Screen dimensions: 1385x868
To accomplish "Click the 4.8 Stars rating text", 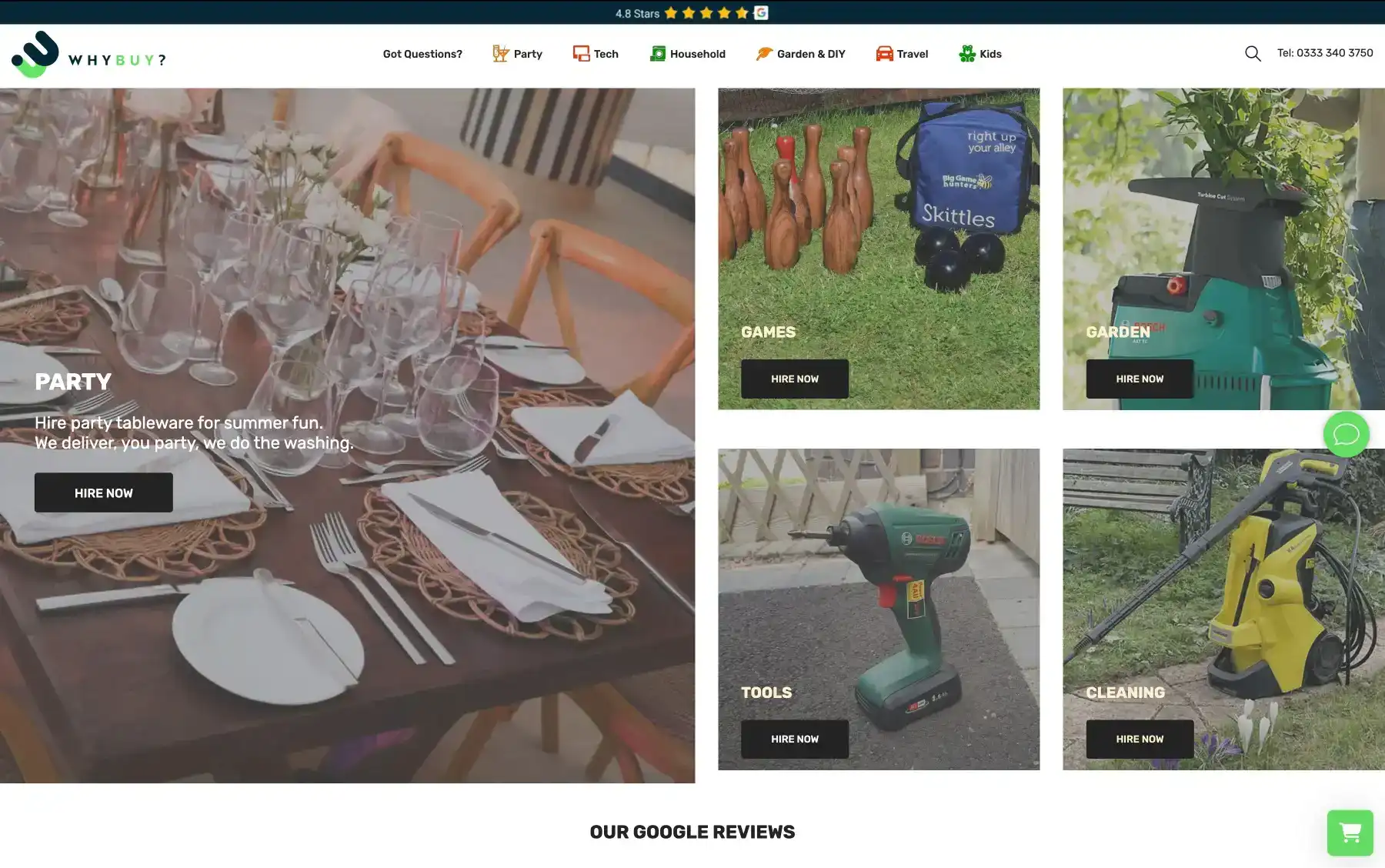I will [x=637, y=13].
